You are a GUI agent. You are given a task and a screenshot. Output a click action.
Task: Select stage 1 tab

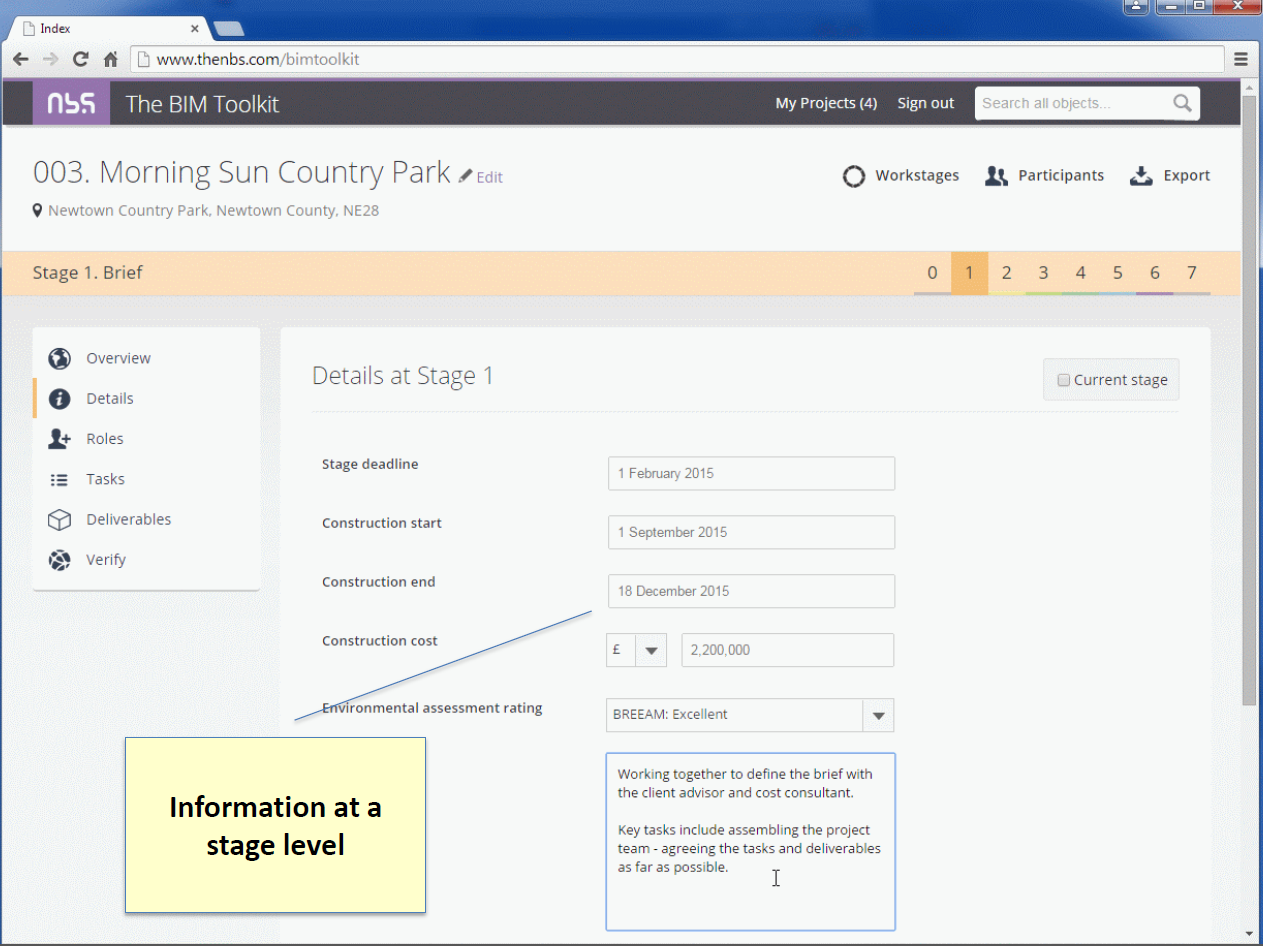[969, 273]
